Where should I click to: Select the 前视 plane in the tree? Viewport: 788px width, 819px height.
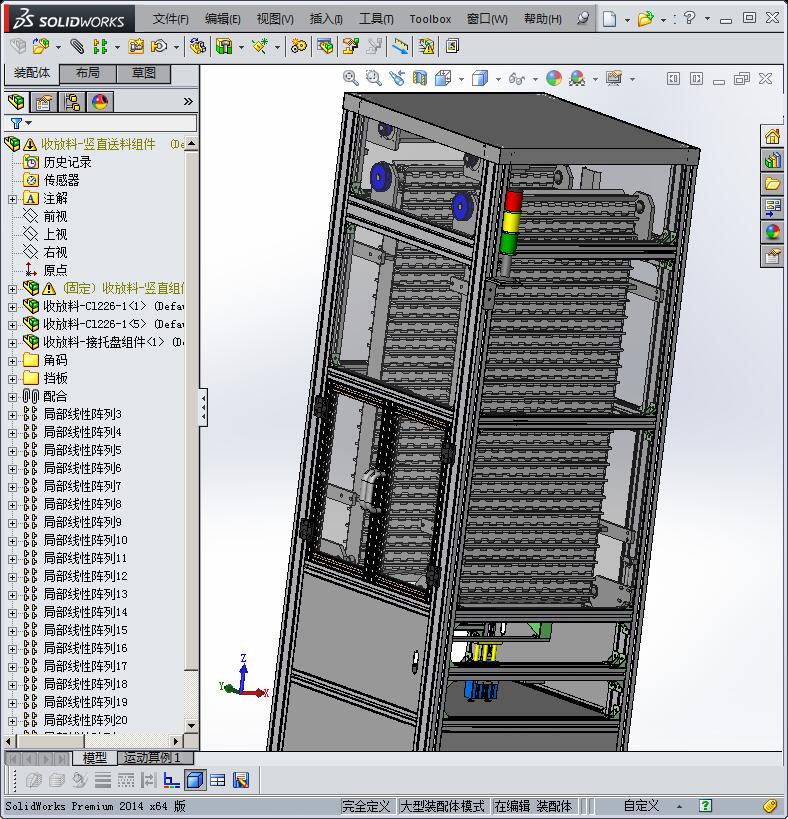coord(55,216)
